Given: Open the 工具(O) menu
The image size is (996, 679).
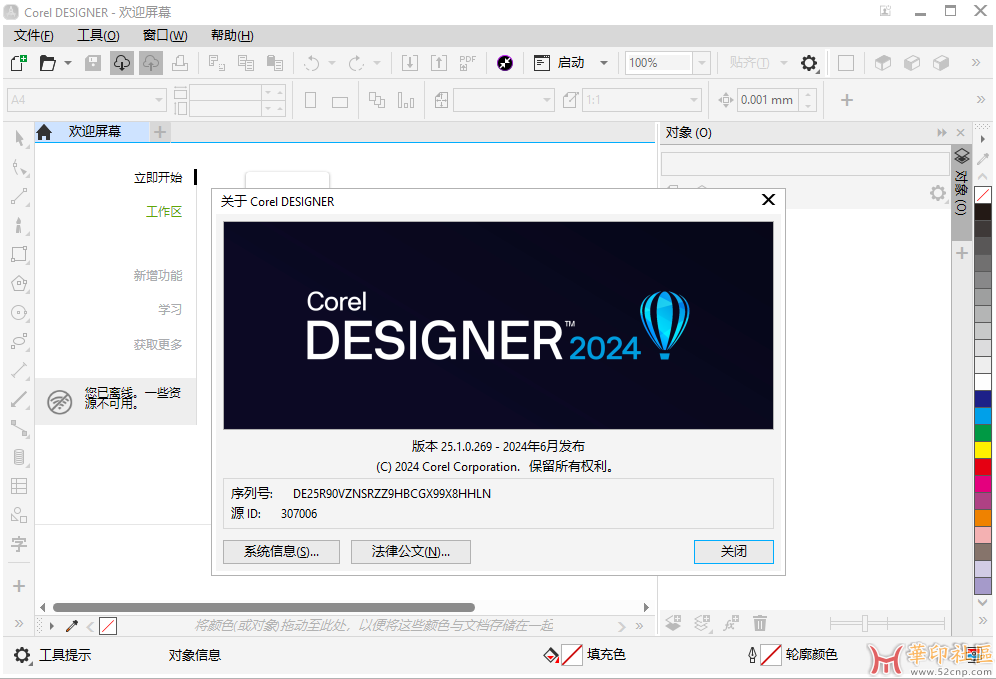Looking at the screenshot, I should click(98, 36).
